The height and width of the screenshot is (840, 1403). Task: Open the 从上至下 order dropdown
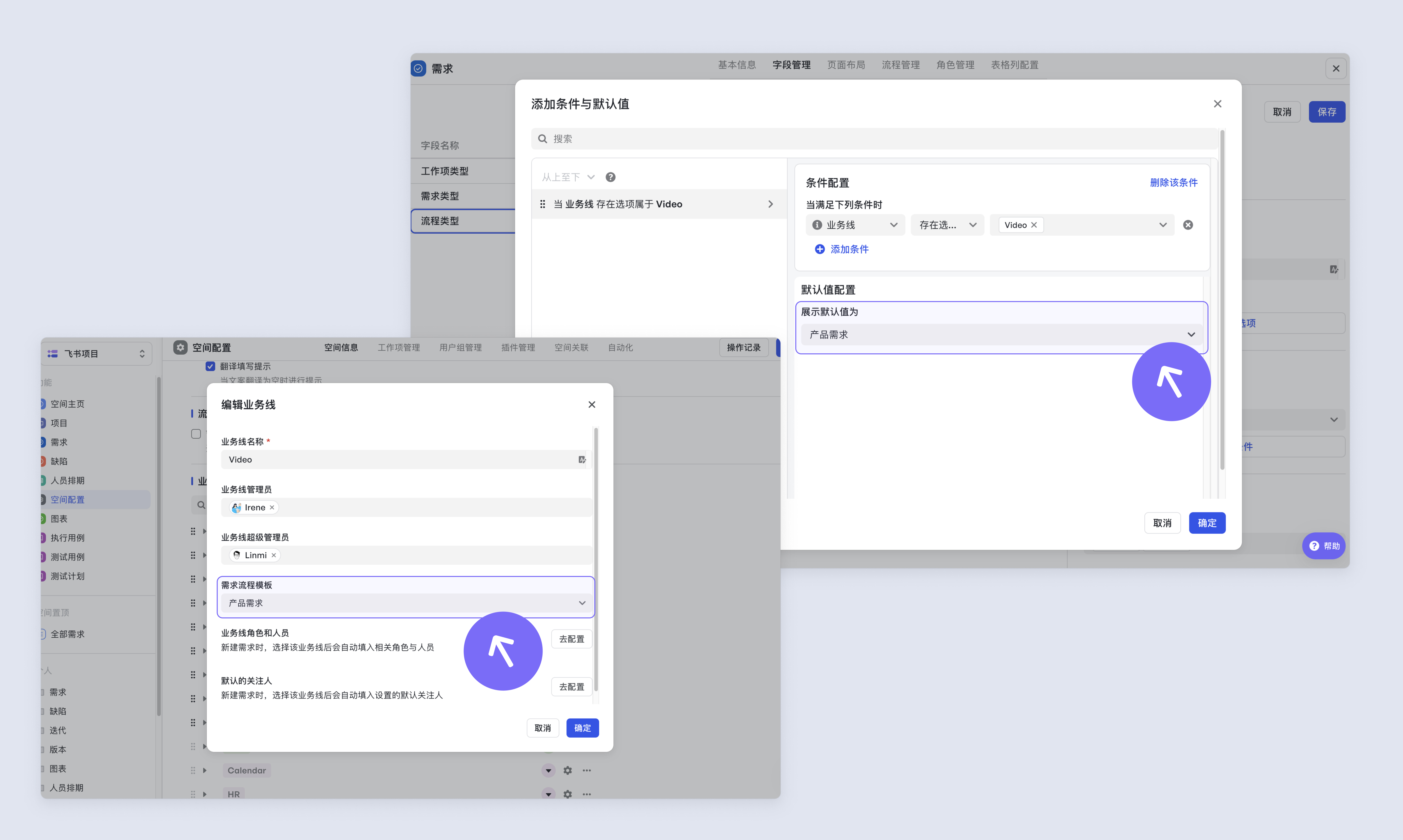tap(568, 177)
